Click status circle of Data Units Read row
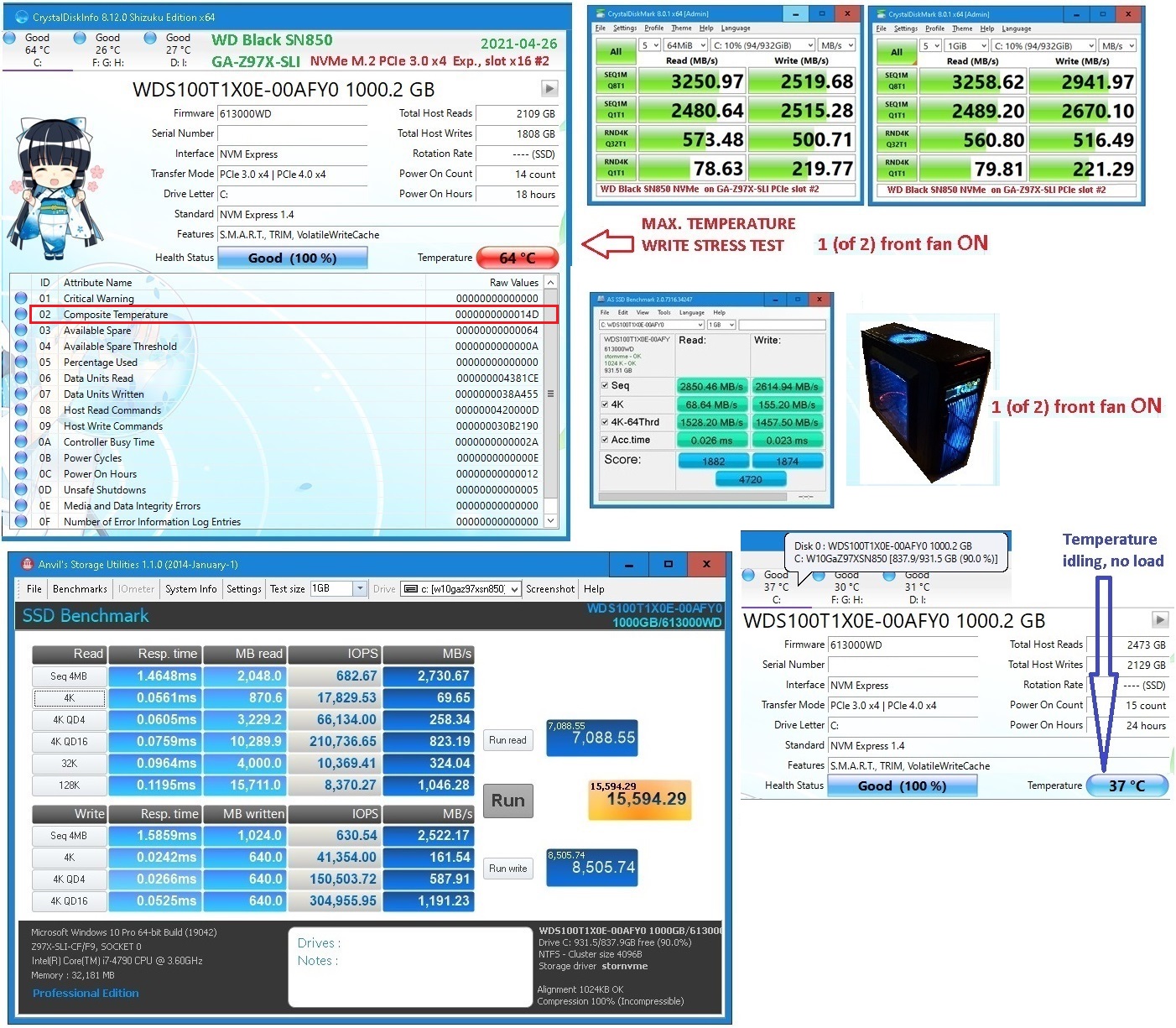The image size is (1176, 1028). tap(21, 378)
